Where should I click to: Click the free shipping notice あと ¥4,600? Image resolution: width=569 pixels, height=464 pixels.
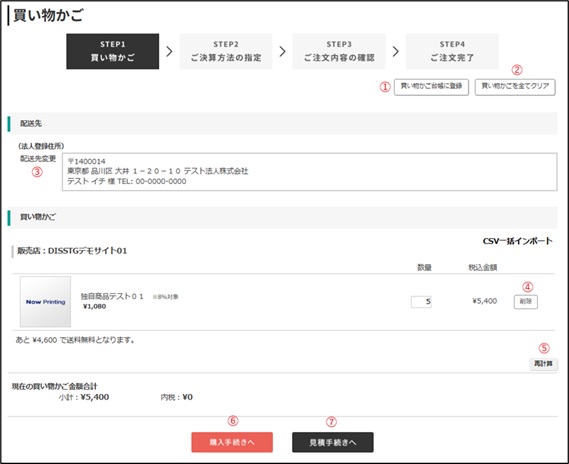tap(75, 340)
